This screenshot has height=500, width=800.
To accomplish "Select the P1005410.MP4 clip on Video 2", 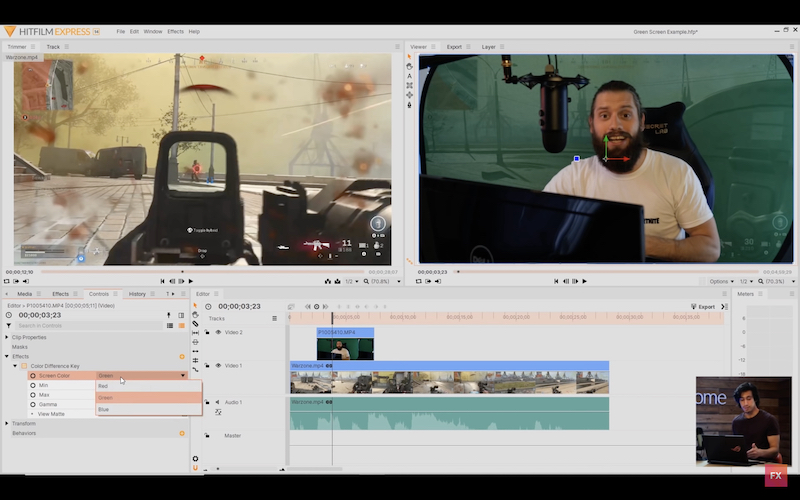I will [345, 344].
